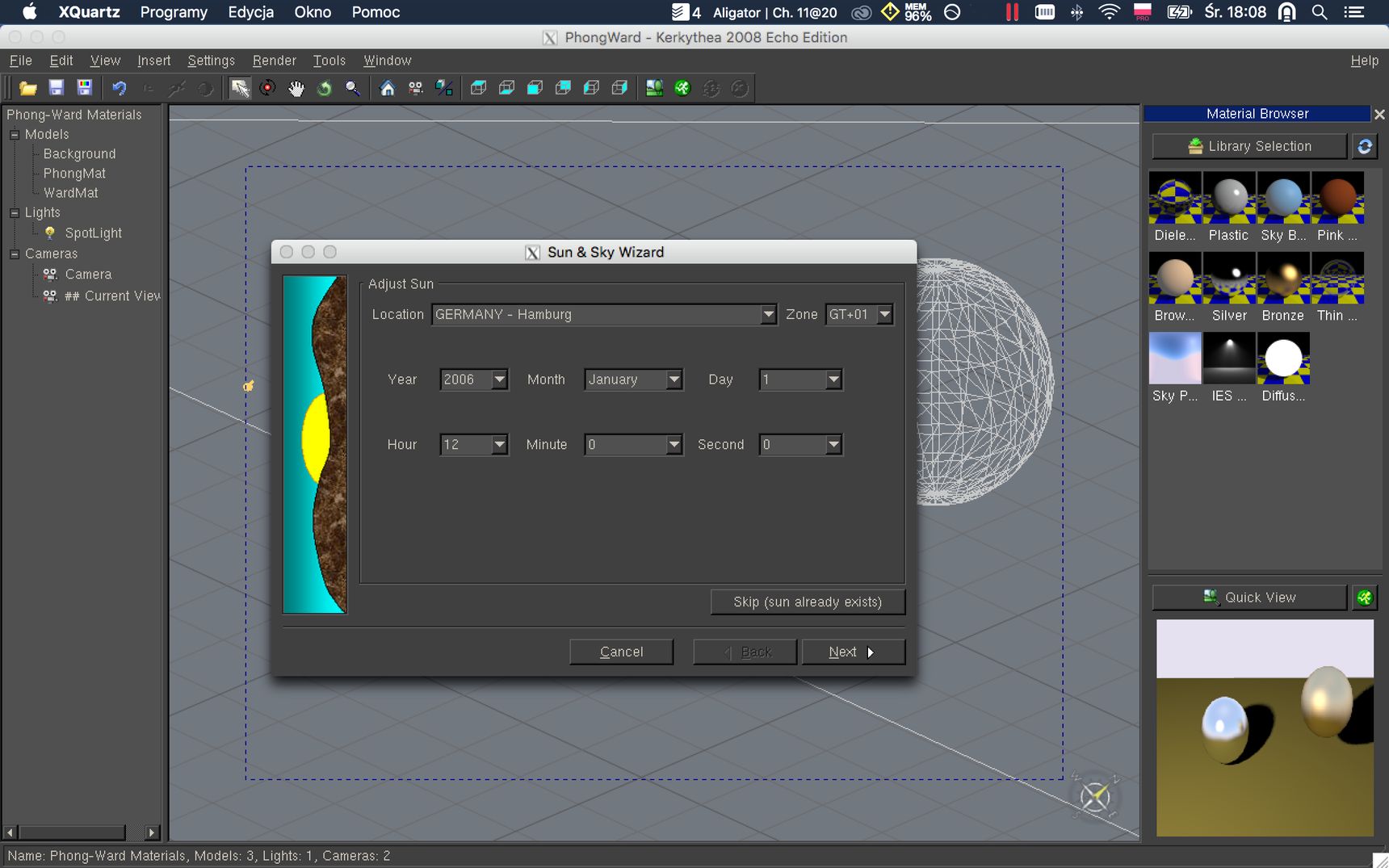
Task: Open the File menu
Action: click(21, 61)
